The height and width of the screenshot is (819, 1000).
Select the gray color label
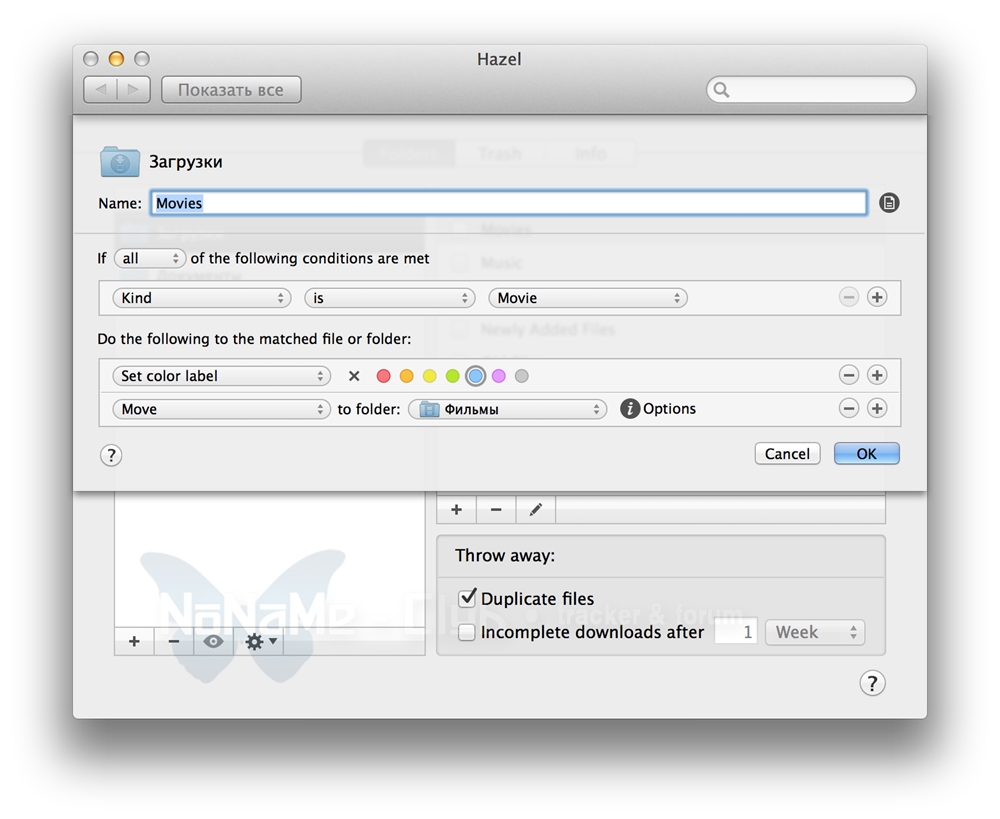521,376
